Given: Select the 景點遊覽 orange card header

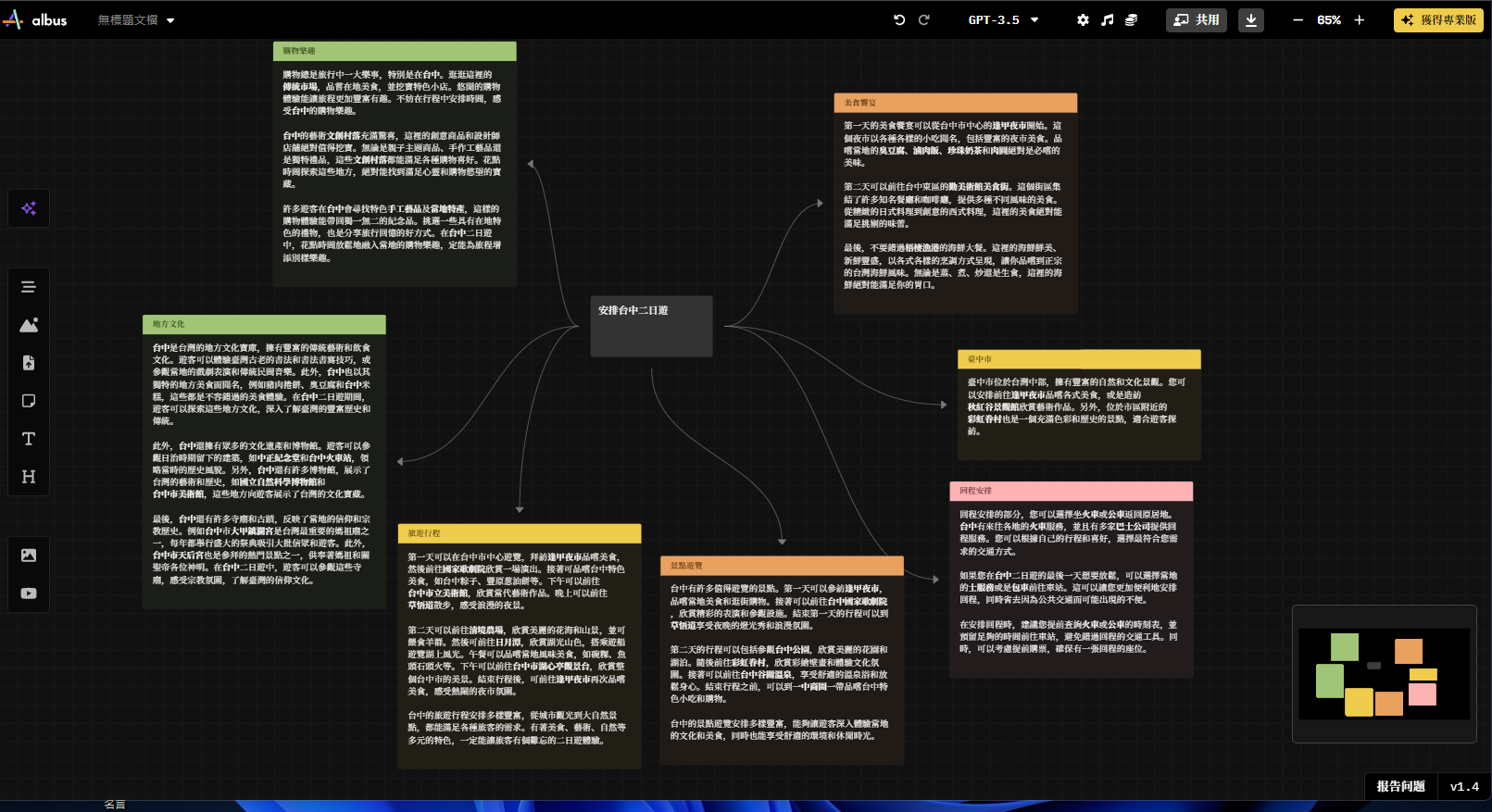Looking at the screenshot, I should pyautogui.click(x=783, y=566).
